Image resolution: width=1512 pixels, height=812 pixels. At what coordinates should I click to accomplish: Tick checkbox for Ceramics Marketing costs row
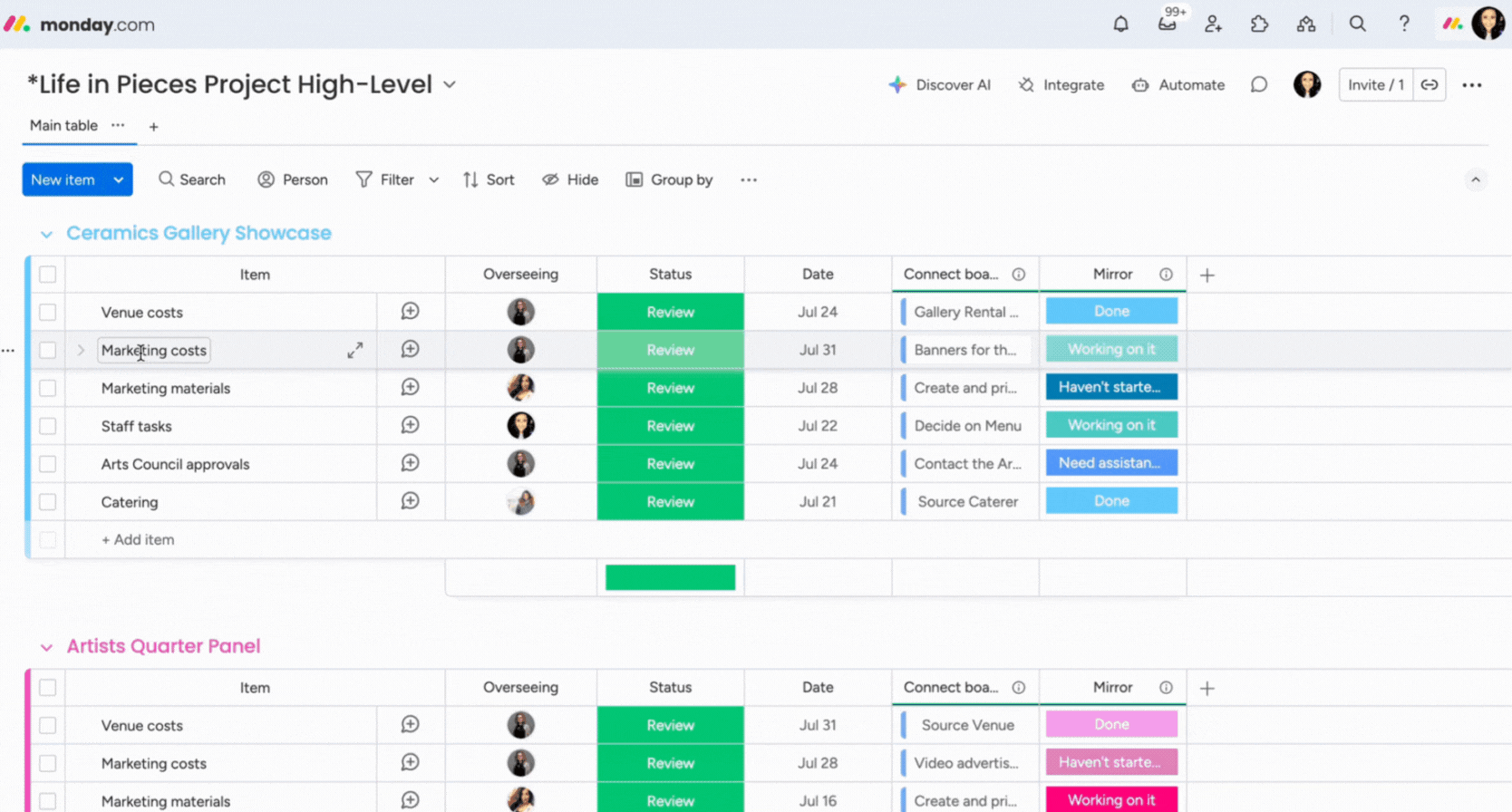point(48,350)
